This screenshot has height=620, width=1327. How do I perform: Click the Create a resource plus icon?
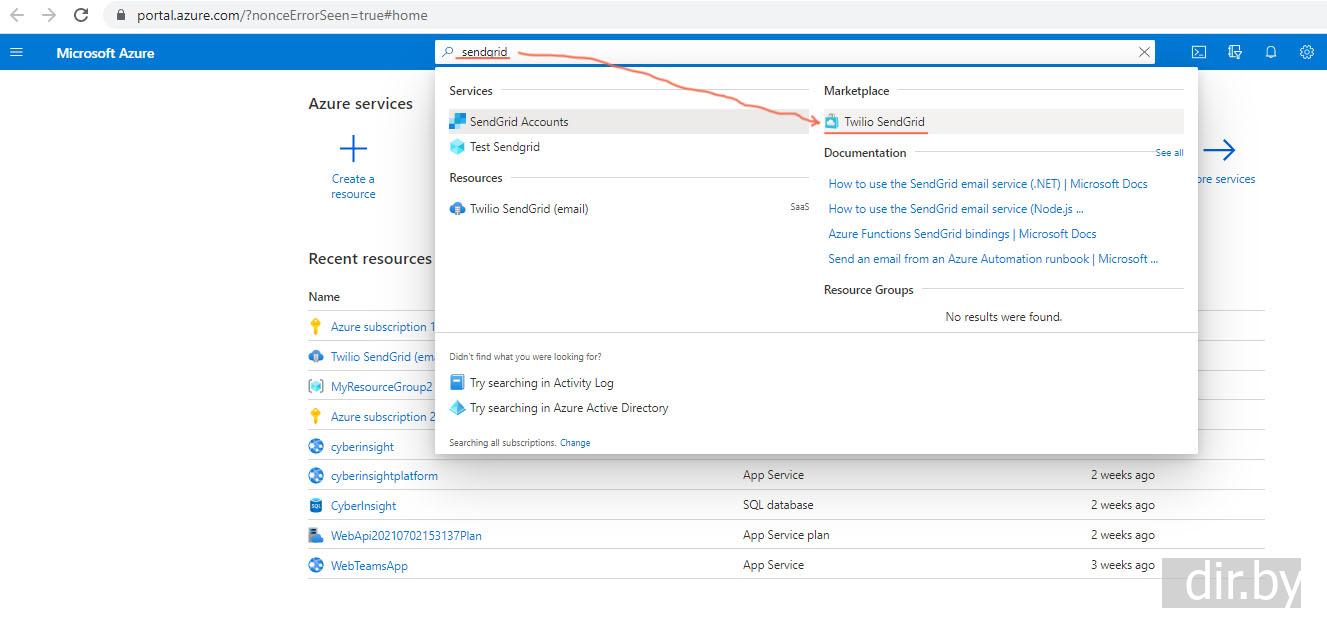click(x=353, y=150)
